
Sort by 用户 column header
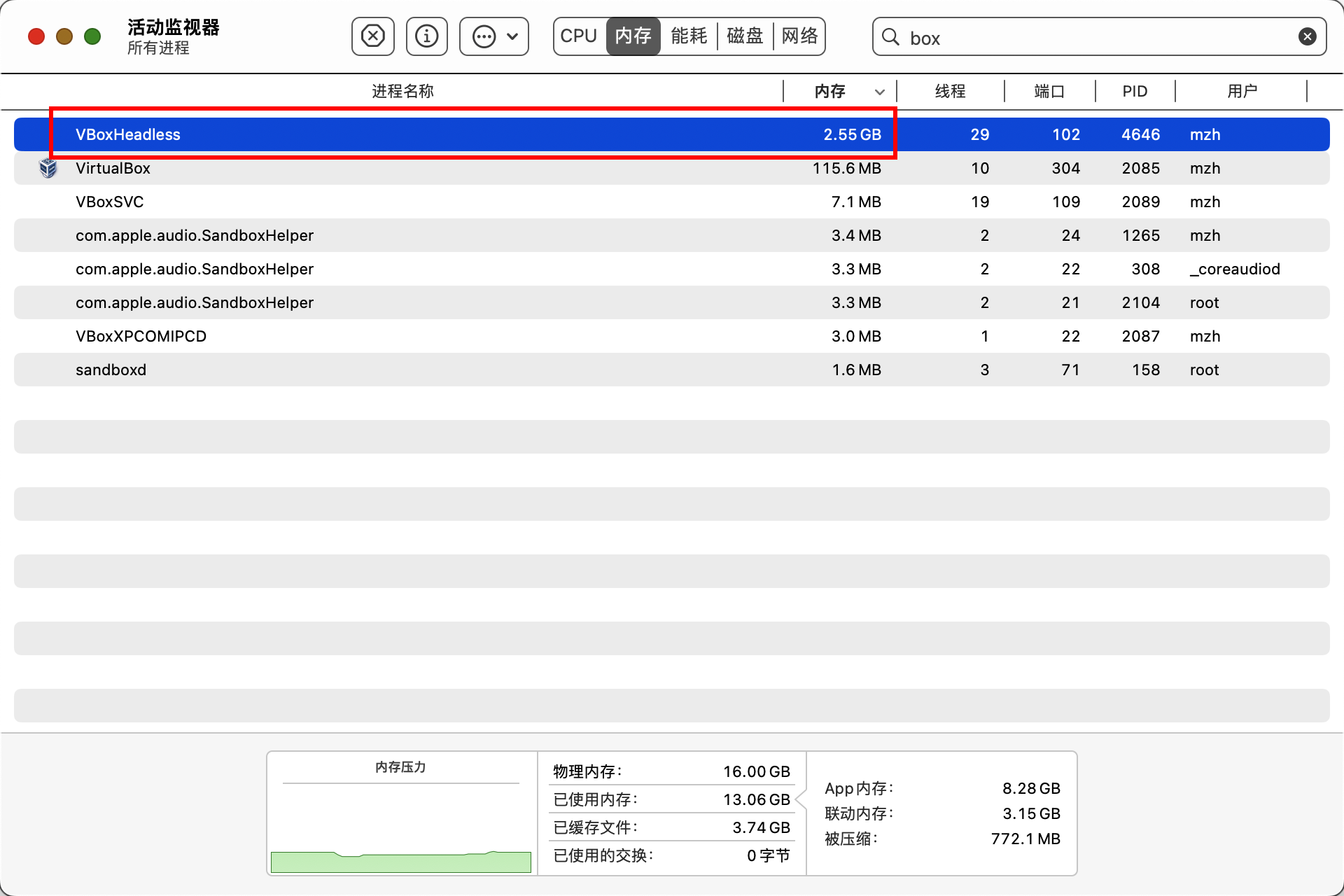(1242, 91)
